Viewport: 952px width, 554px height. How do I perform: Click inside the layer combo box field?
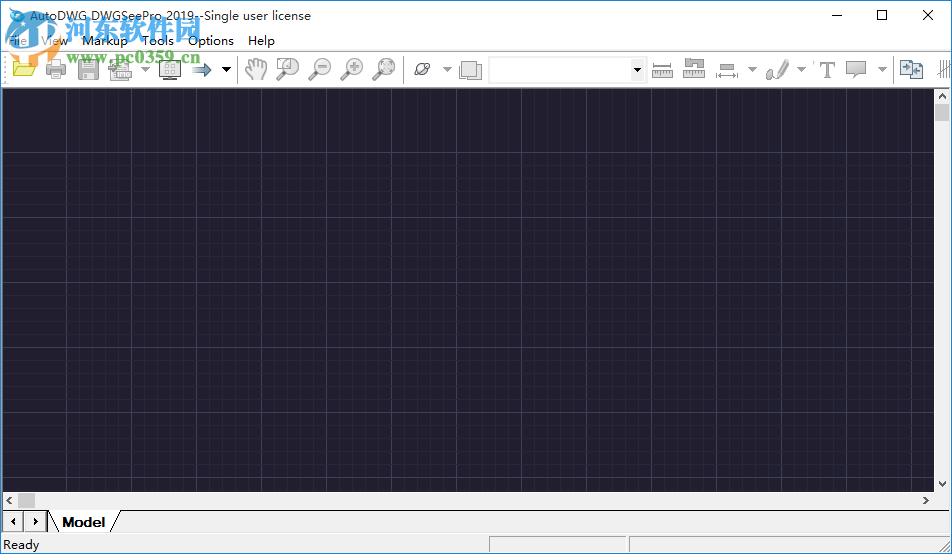[560, 70]
